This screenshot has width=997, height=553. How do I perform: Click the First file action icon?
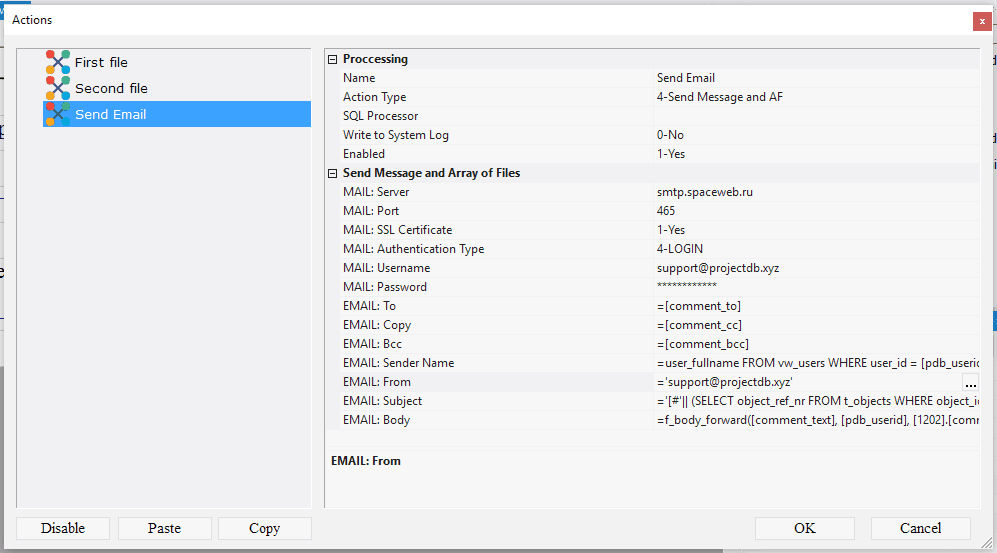click(x=58, y=62)
